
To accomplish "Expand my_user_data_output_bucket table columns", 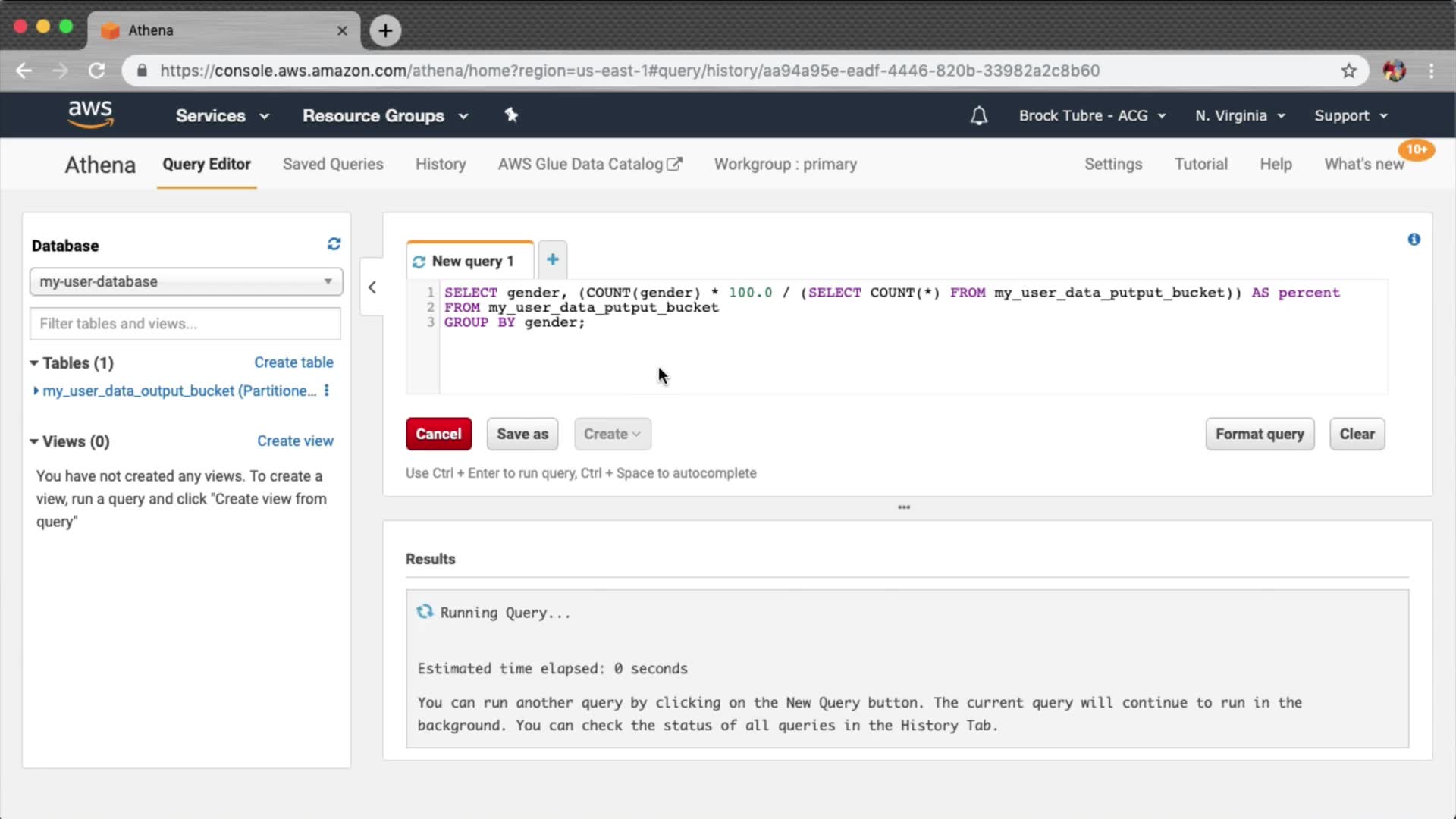I will (x=36, y=391).
